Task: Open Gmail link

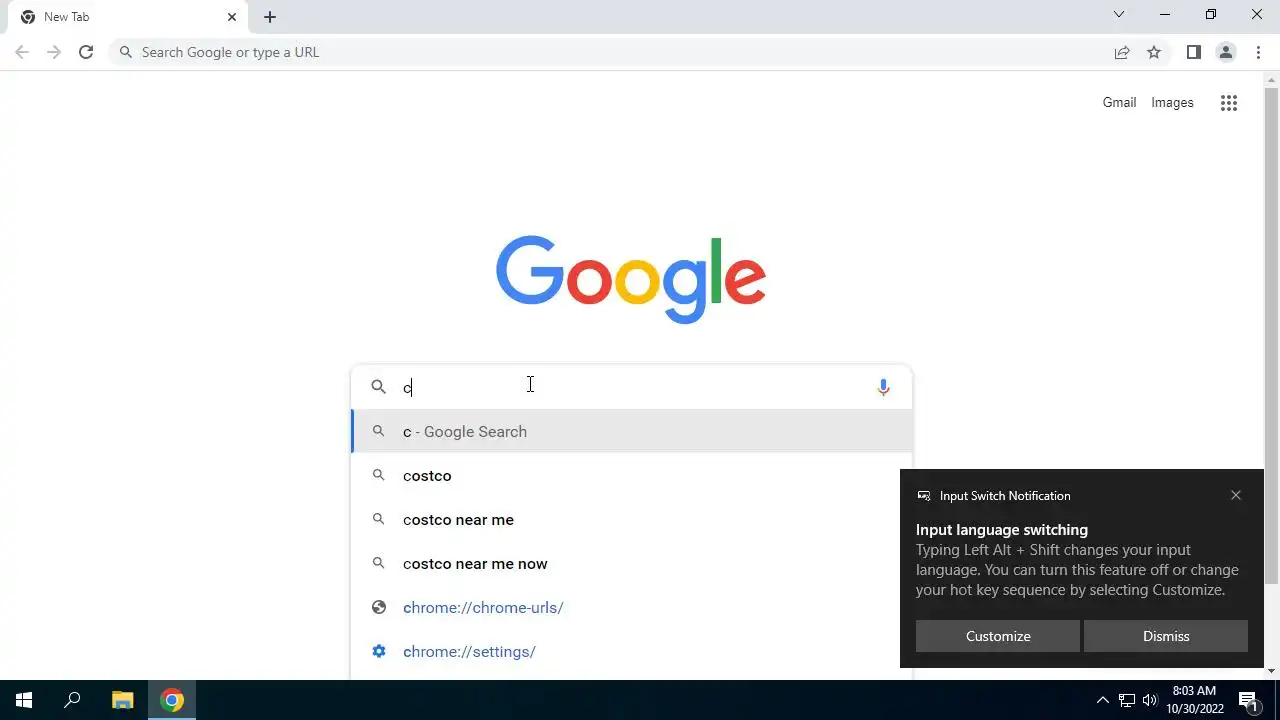Action: point(1119,102)
